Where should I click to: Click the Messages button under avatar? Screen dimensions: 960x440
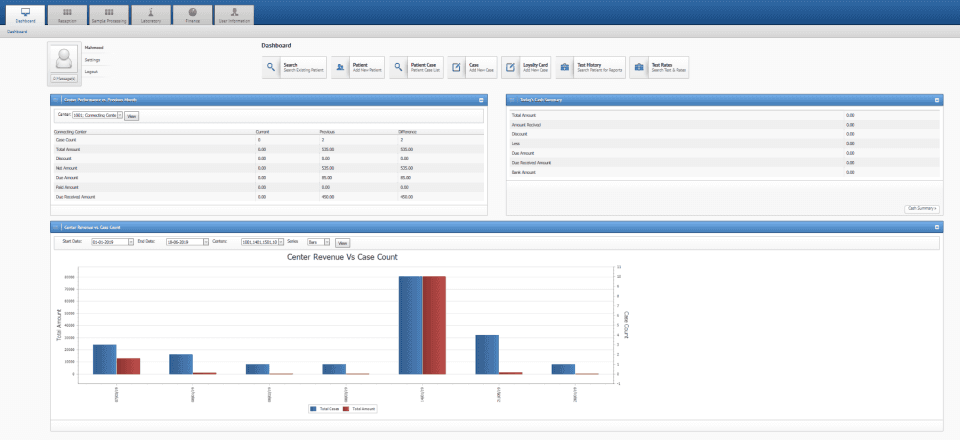64,79
